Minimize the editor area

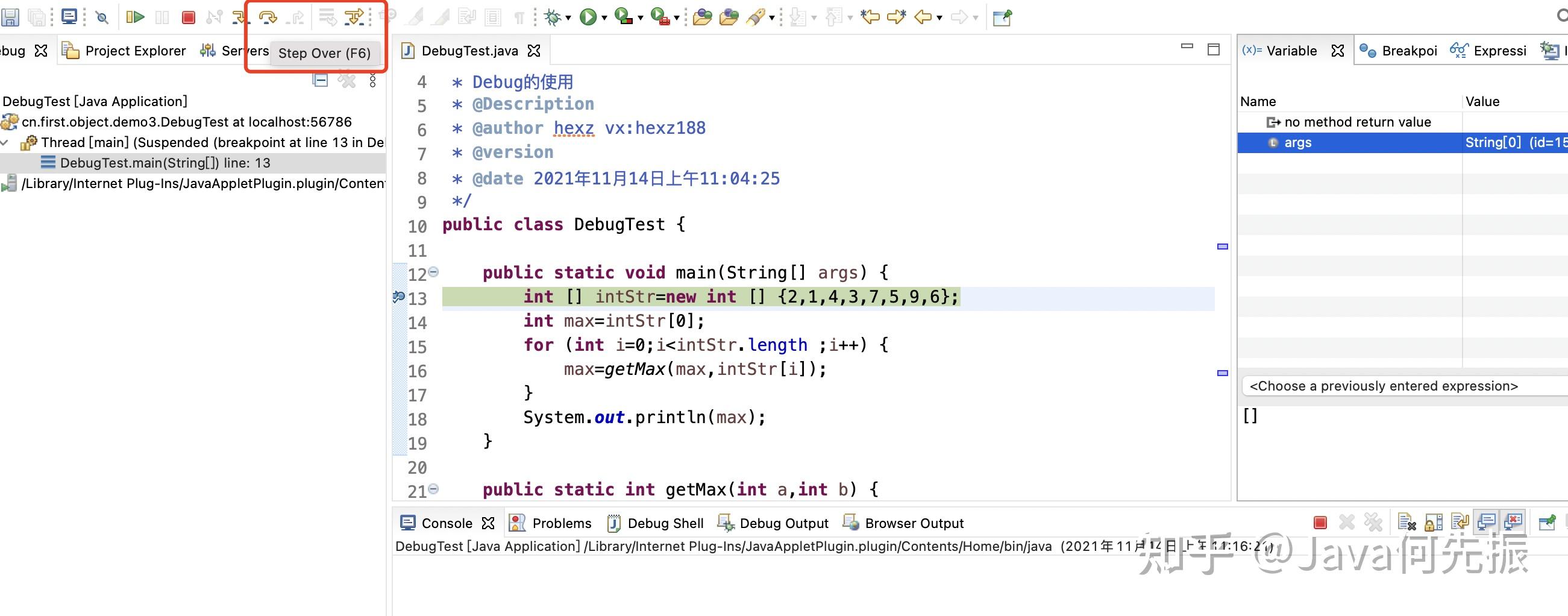1187,46
